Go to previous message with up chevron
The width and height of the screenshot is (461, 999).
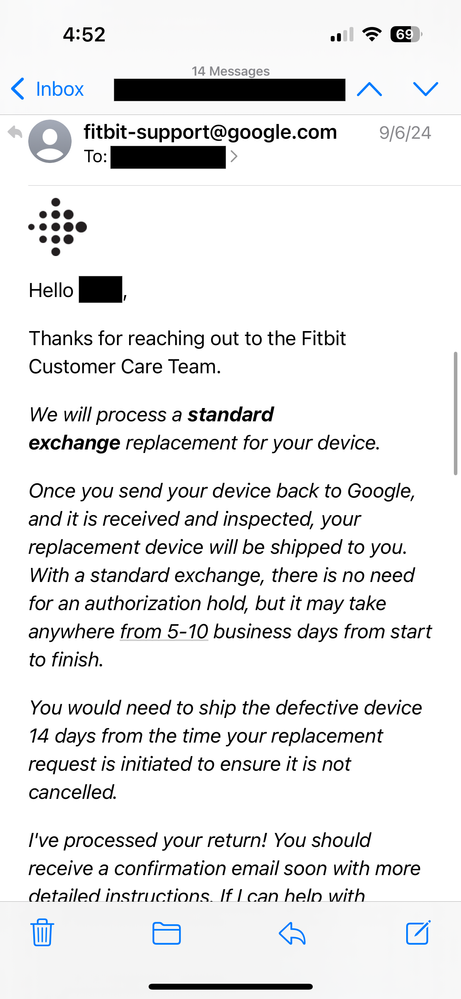pos(369,89)
